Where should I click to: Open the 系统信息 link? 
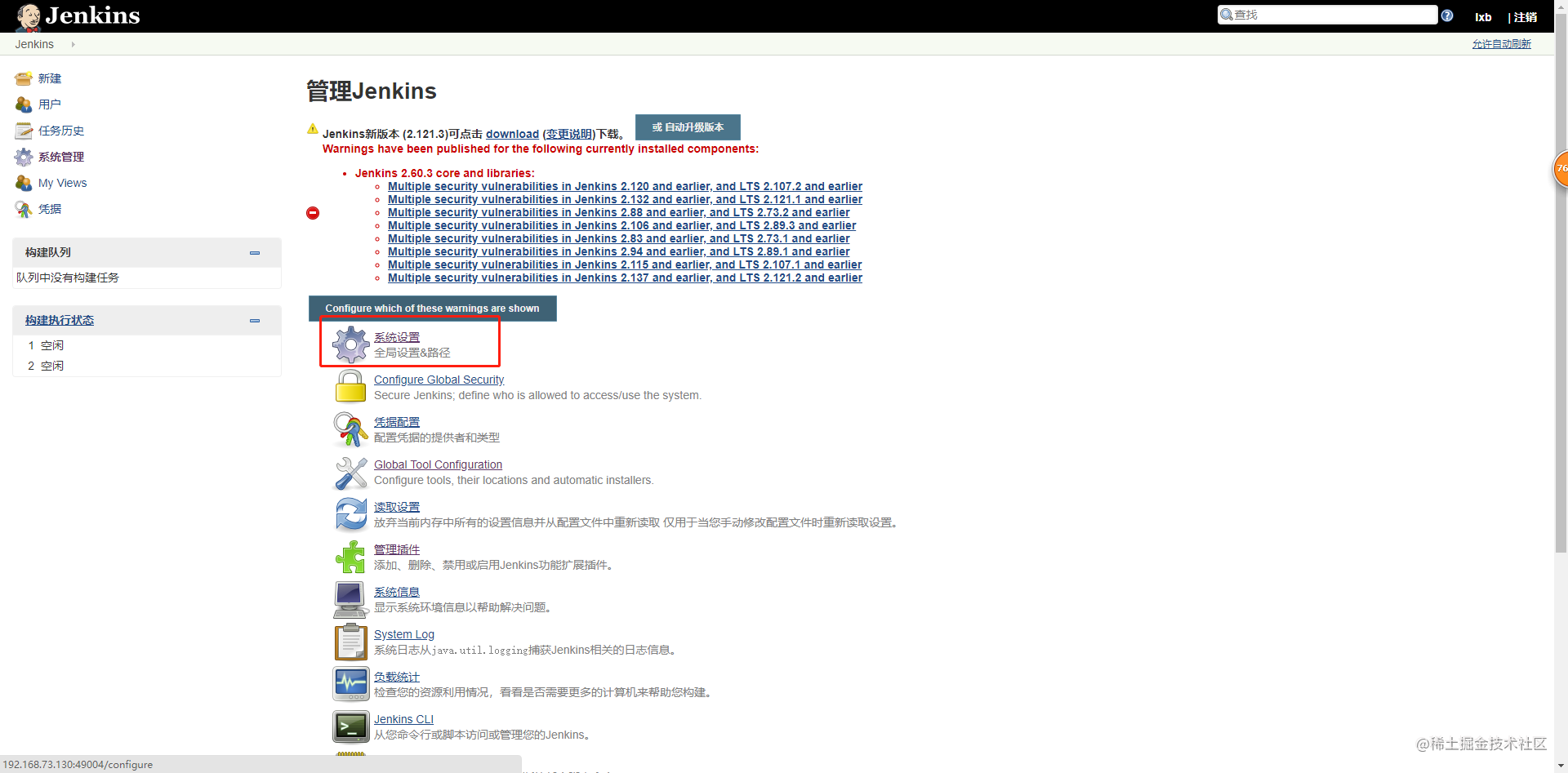pos(397,592)
